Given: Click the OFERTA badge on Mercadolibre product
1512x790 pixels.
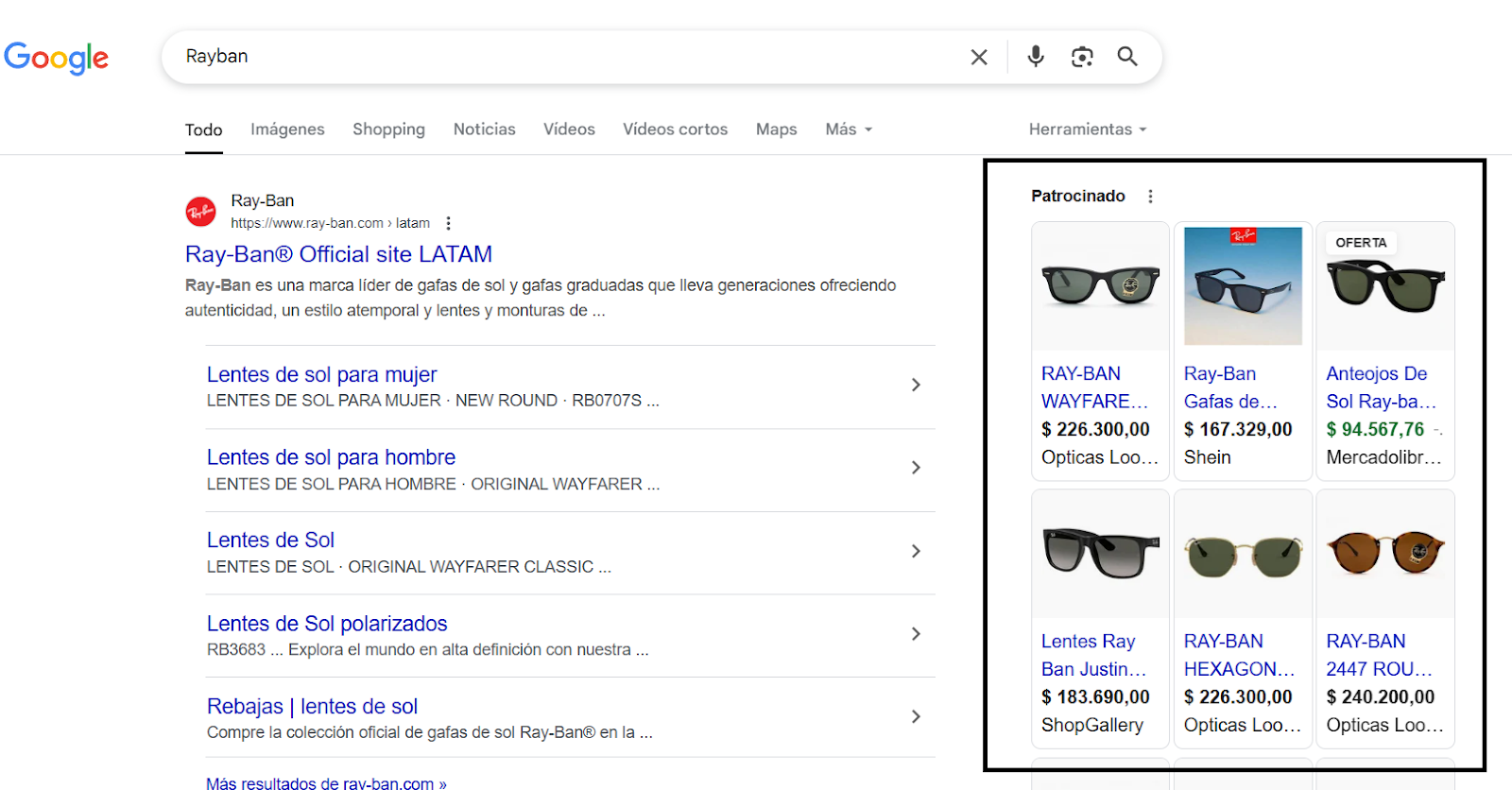Looking at the screenshot, I should pos(1361,243).
